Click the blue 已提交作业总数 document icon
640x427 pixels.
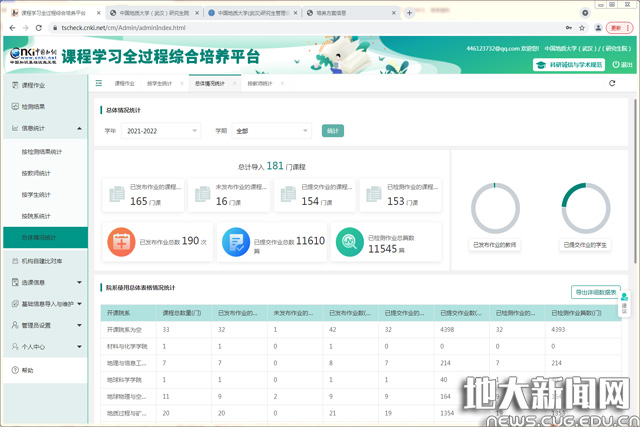[236, 241]
